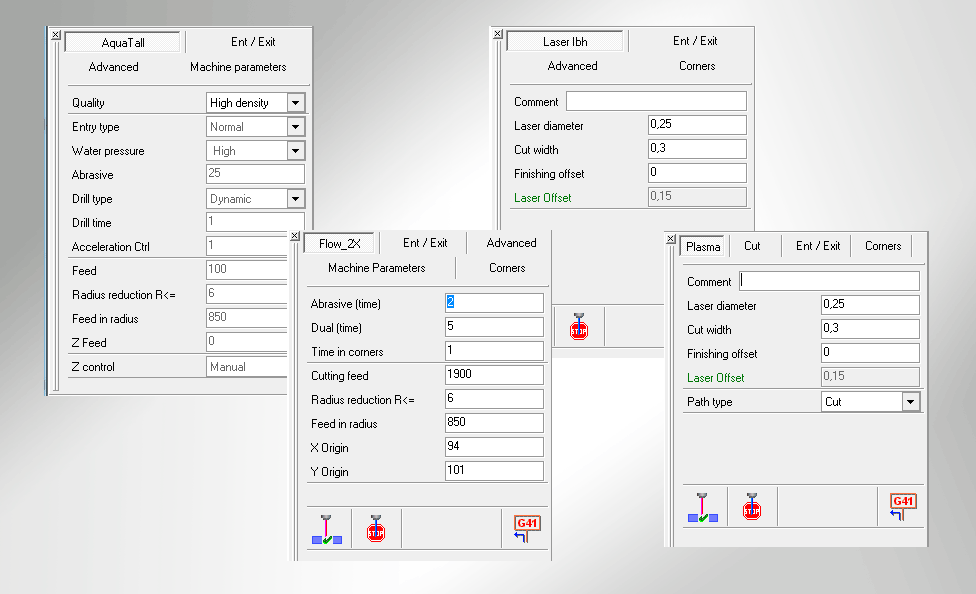Open Machine Parameters tab in Flow_2X panel

tap(377, 268)
